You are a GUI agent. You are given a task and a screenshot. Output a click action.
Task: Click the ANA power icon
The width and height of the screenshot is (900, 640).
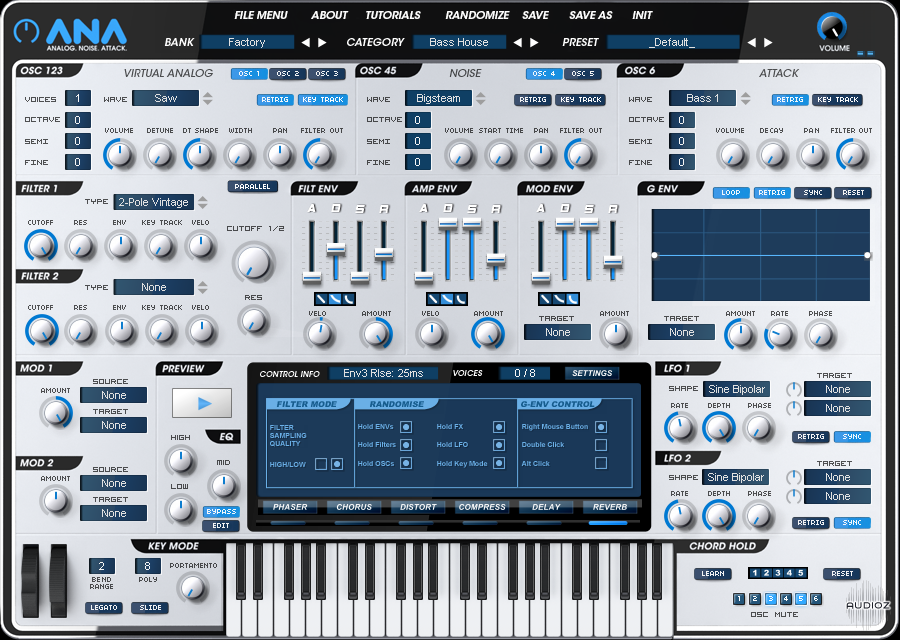coord(26,31)
